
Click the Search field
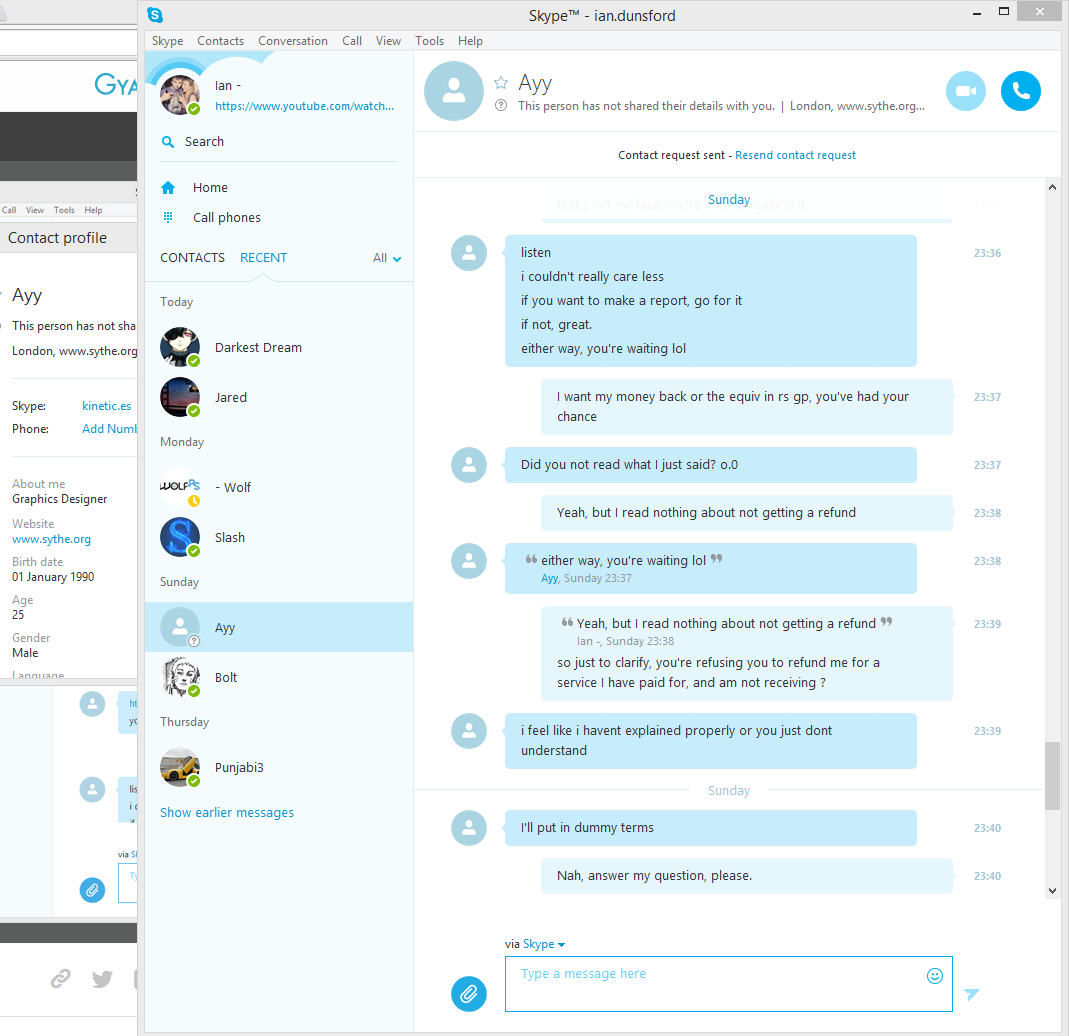tap(279, 142)
